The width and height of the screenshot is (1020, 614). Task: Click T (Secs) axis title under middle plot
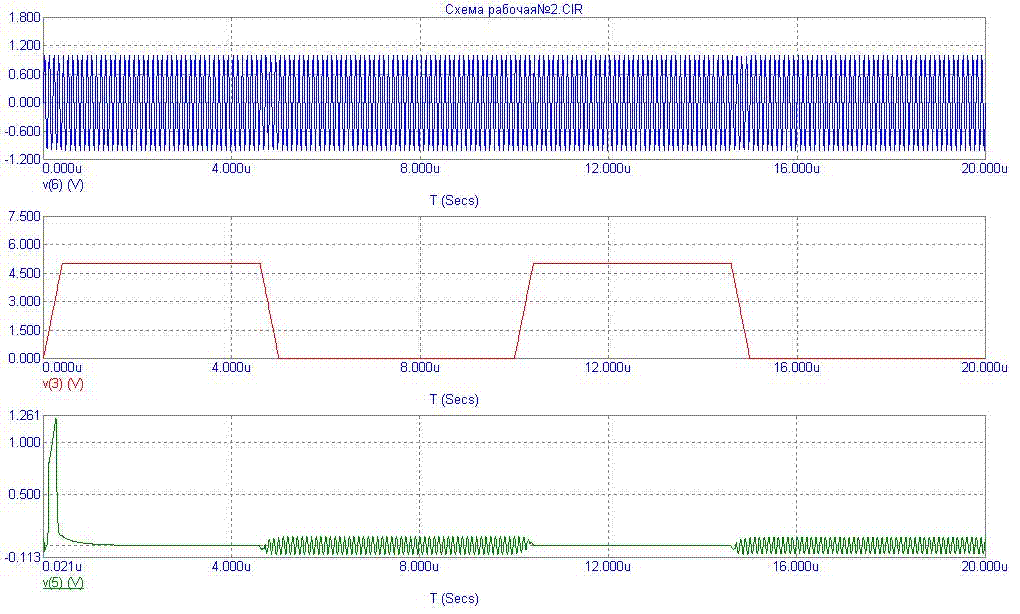[454, 400]
